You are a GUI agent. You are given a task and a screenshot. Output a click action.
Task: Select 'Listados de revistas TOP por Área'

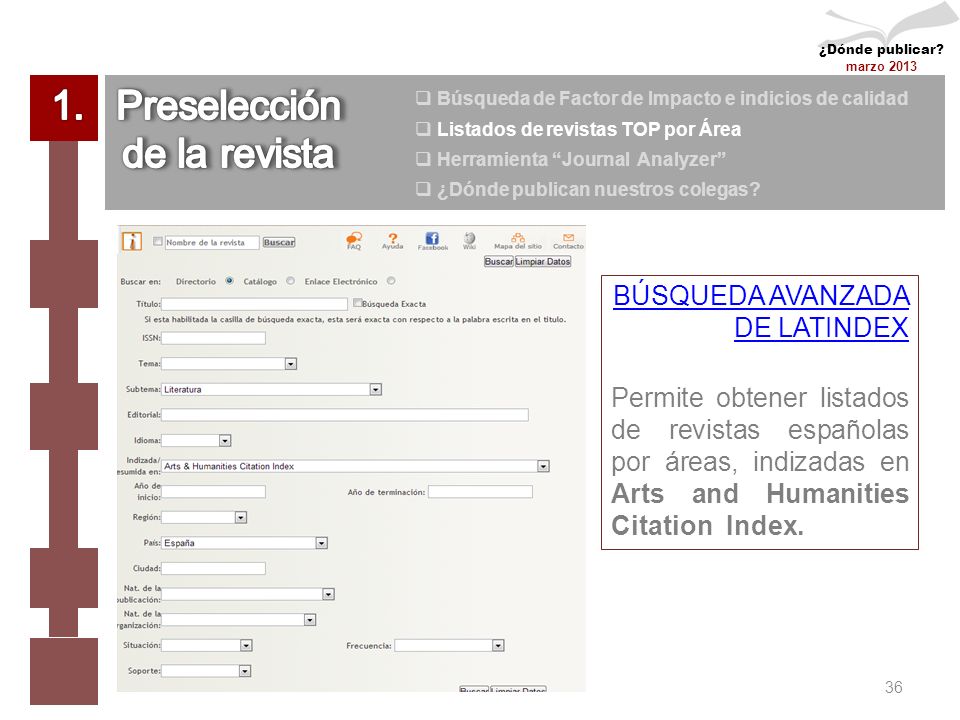point(579,129)
